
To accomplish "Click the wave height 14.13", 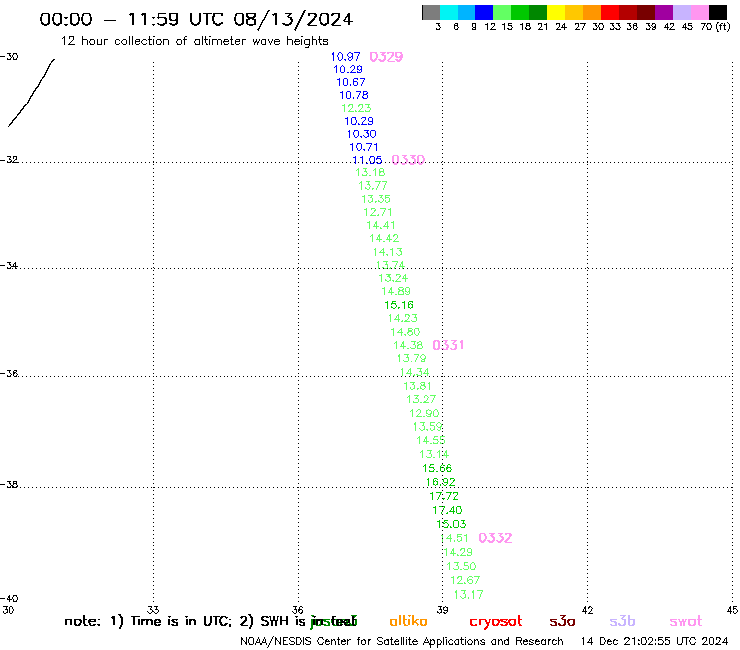I will 387,252.
